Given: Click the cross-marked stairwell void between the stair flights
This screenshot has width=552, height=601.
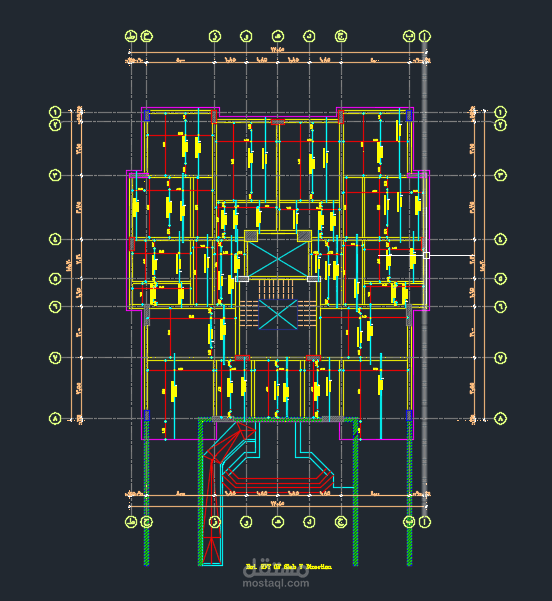Looking at the screenshot, I should point(278,314).
